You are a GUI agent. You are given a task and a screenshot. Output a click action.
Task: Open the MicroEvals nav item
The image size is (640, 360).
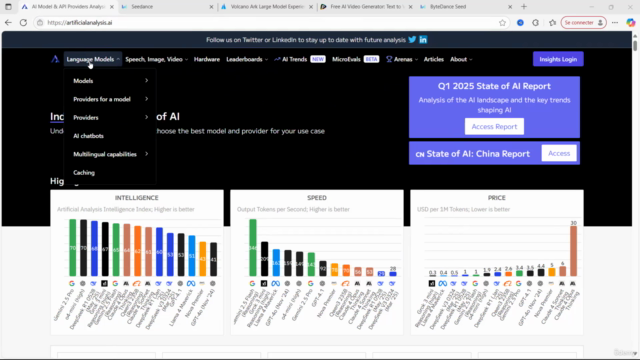pos(356,59)
